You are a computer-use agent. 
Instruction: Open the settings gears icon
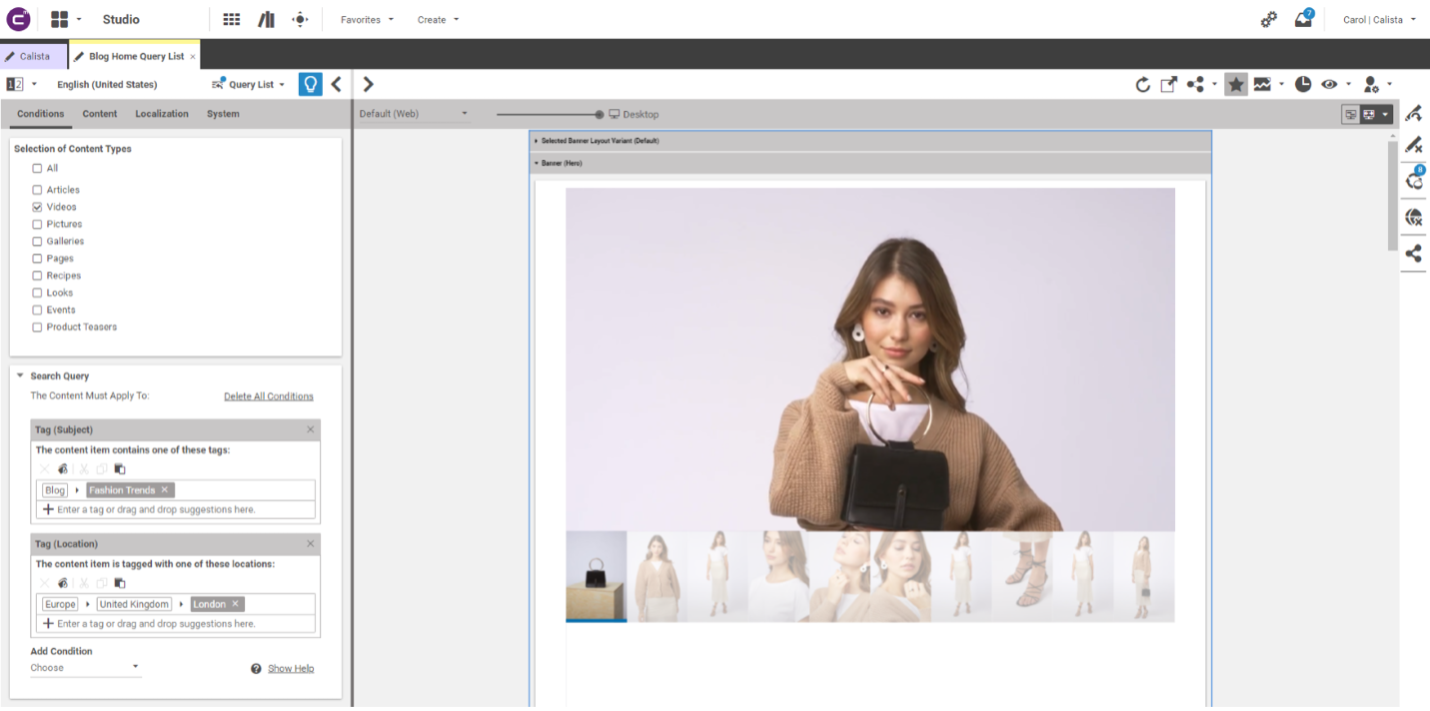coord(1269,19)
